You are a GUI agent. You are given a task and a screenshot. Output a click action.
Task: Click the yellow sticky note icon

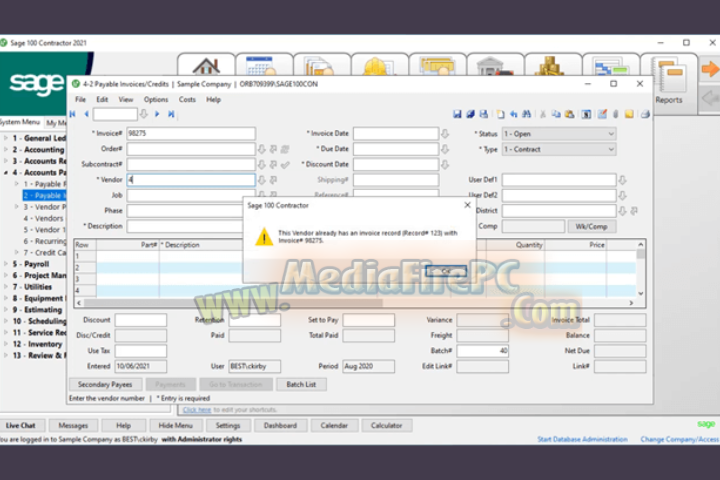(x=629, y=114)
